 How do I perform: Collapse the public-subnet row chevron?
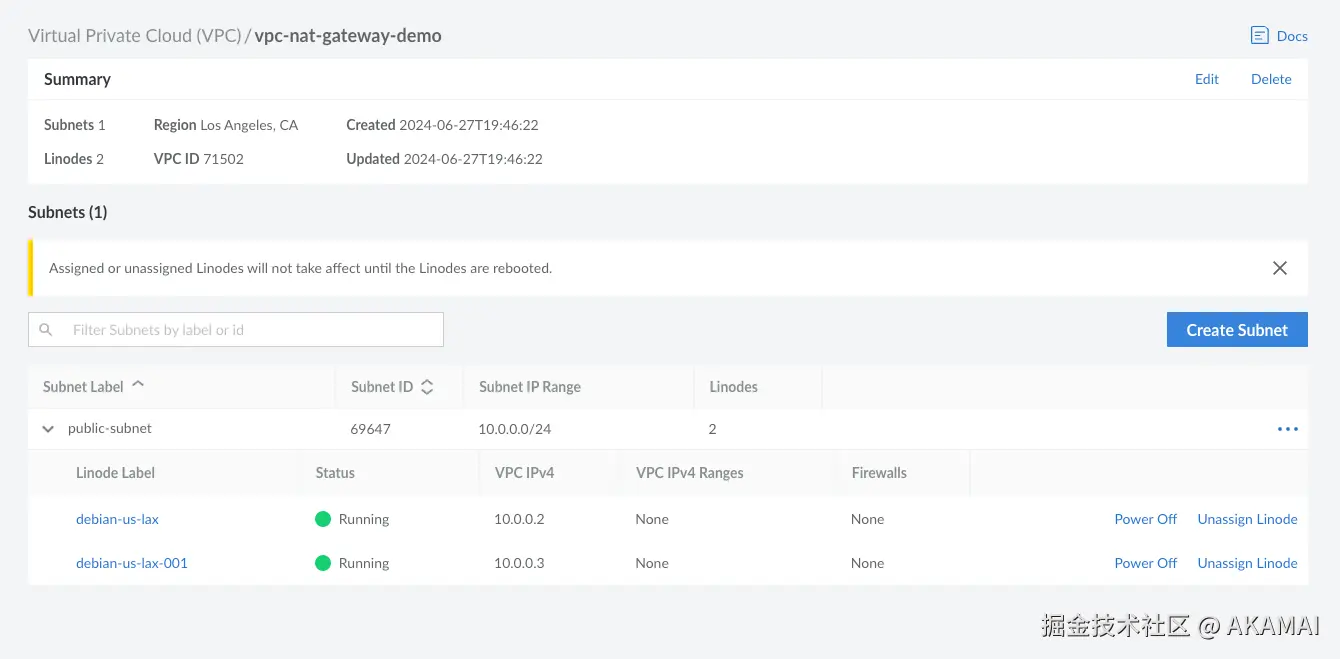click(x=48, y=429)
